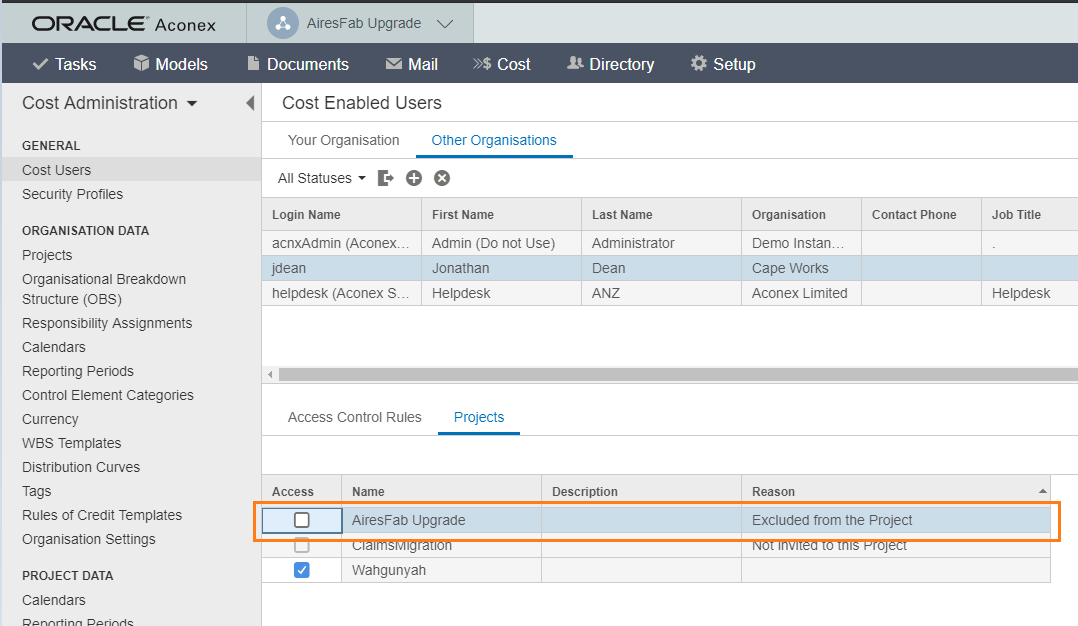Open Distribution Curves link

click(81, 467)
